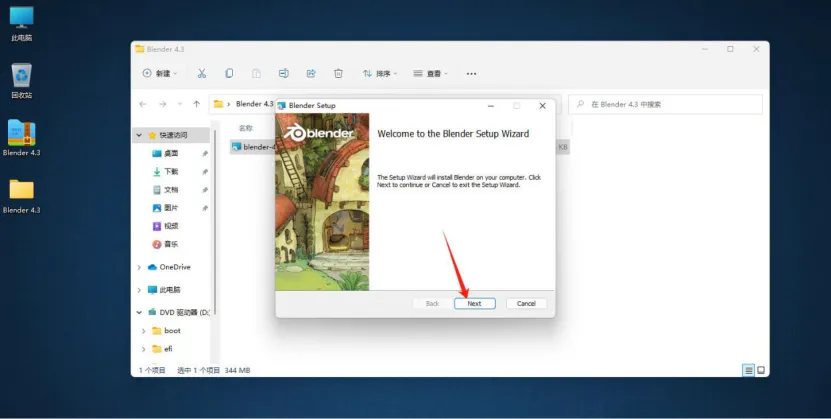Click the Delete trash icon in Explorer
This screenshot has height=419, width=831.
pos(338,74)
